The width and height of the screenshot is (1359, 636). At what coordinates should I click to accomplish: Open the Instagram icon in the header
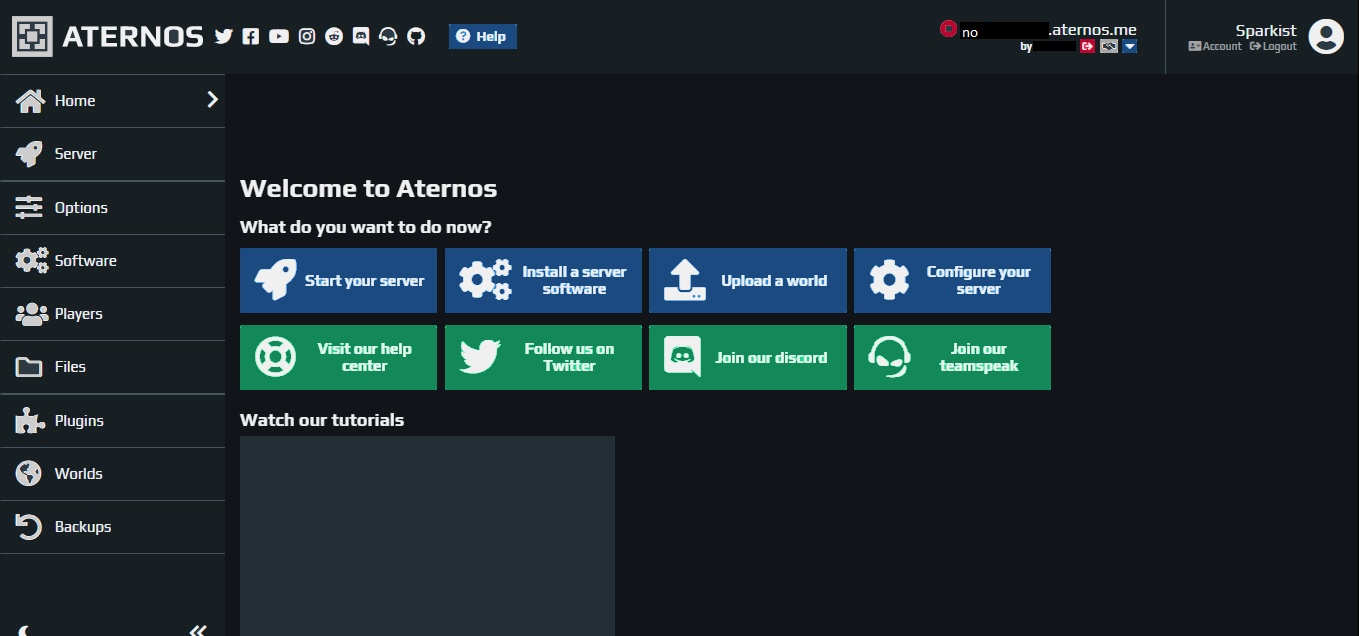click(307, 36)
